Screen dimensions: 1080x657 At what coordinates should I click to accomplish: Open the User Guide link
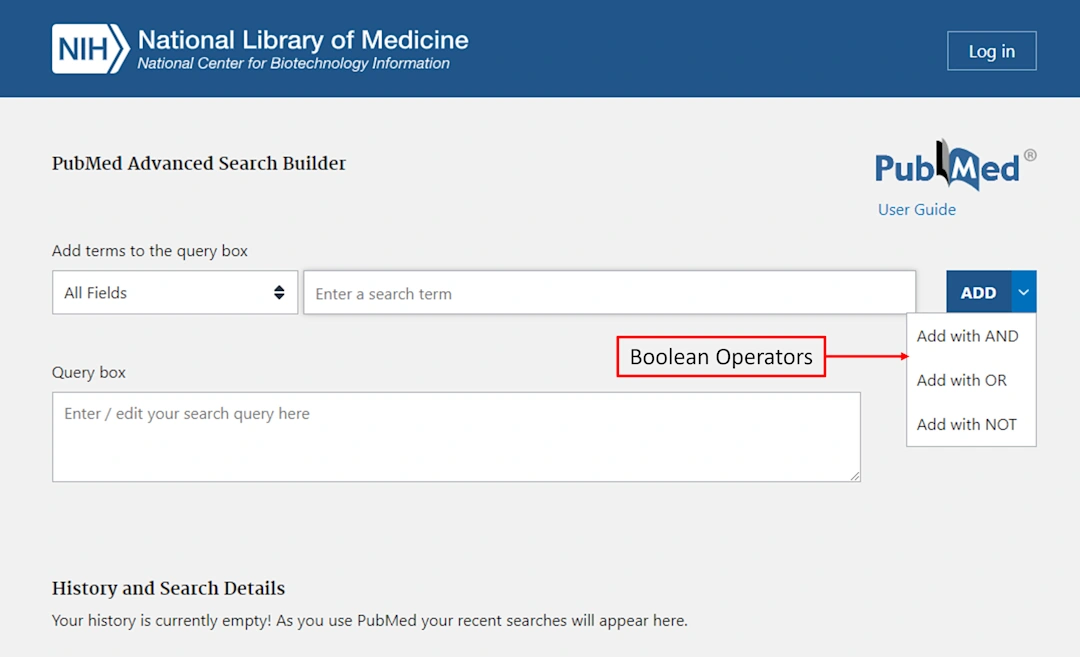pyautogui.click(x=916, y=209)
